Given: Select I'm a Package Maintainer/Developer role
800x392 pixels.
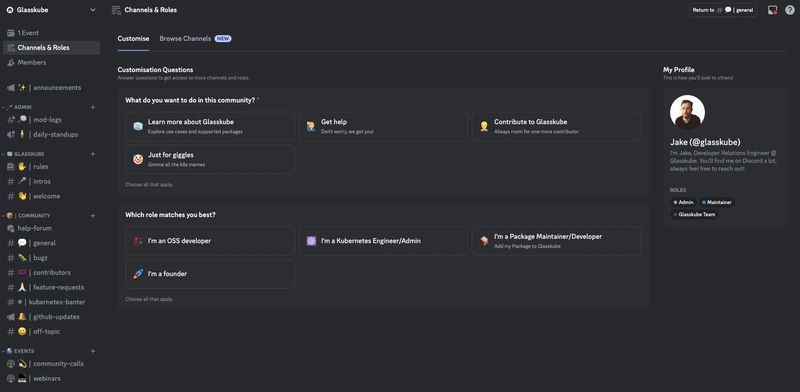Looking at the screenshot, I should click(557, 241).
